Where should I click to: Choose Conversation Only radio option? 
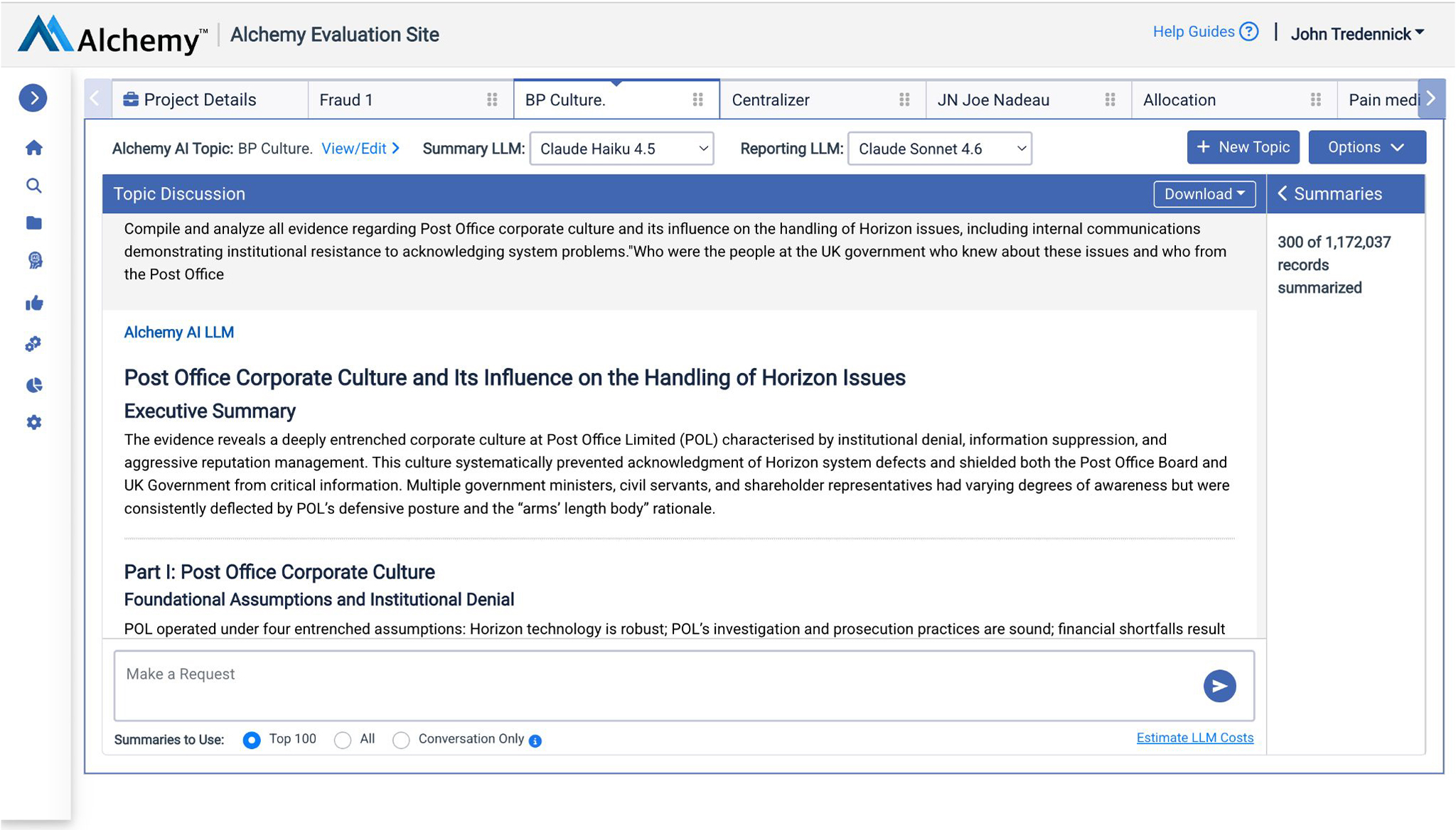tap(401, 740)
